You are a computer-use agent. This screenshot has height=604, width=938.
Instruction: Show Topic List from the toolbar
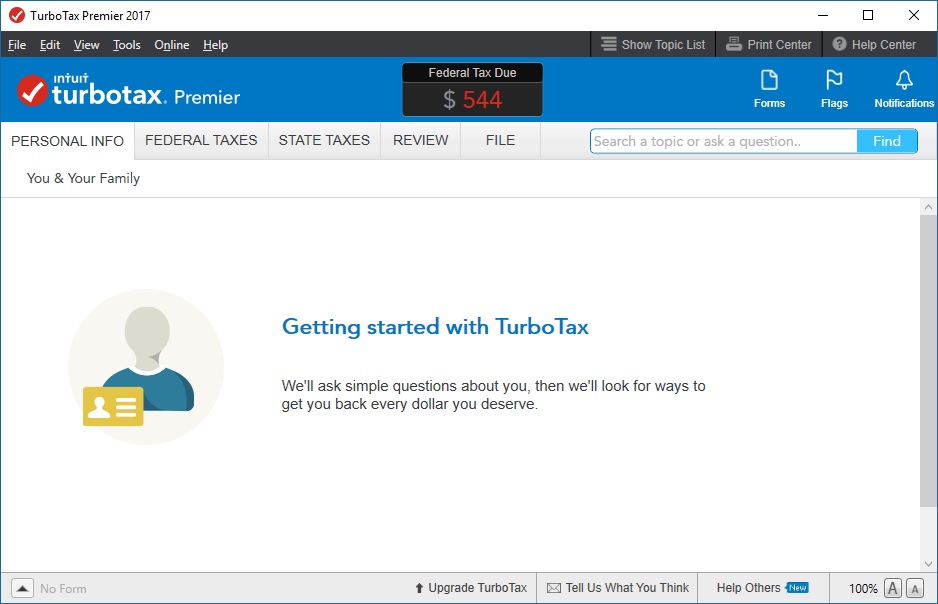(x=653, y=45)
